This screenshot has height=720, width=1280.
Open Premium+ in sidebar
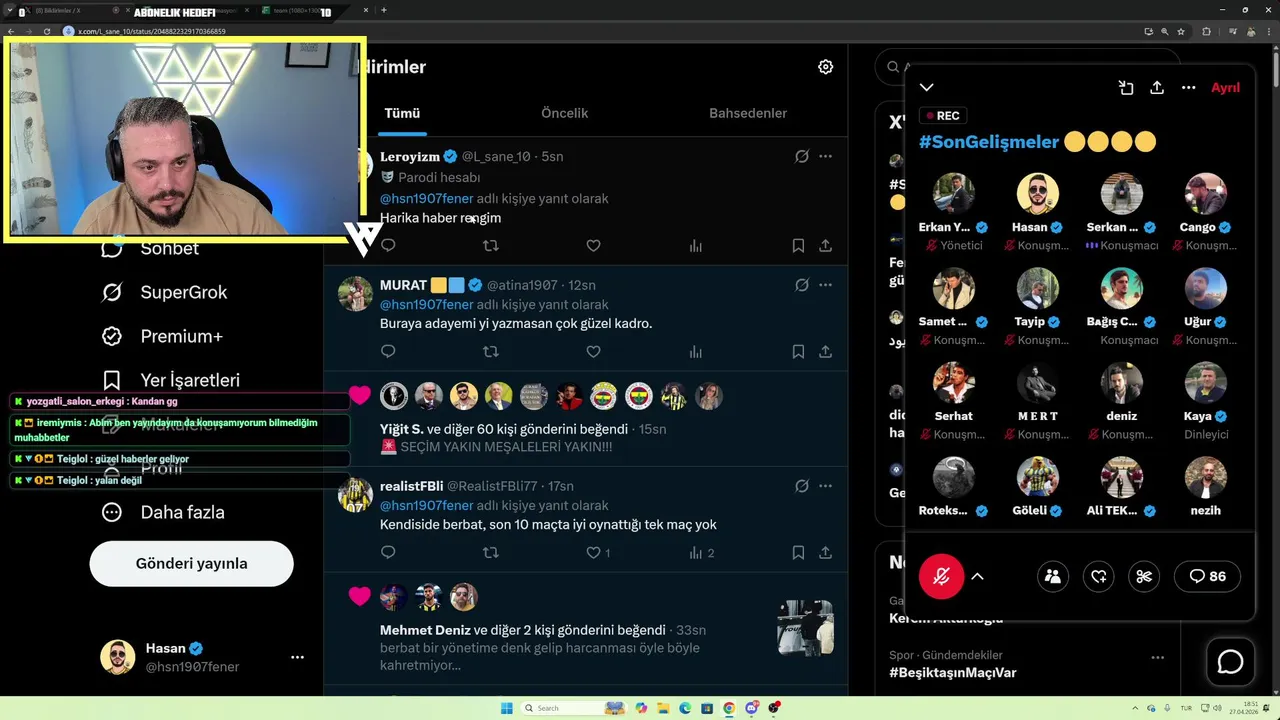point(163,336)
